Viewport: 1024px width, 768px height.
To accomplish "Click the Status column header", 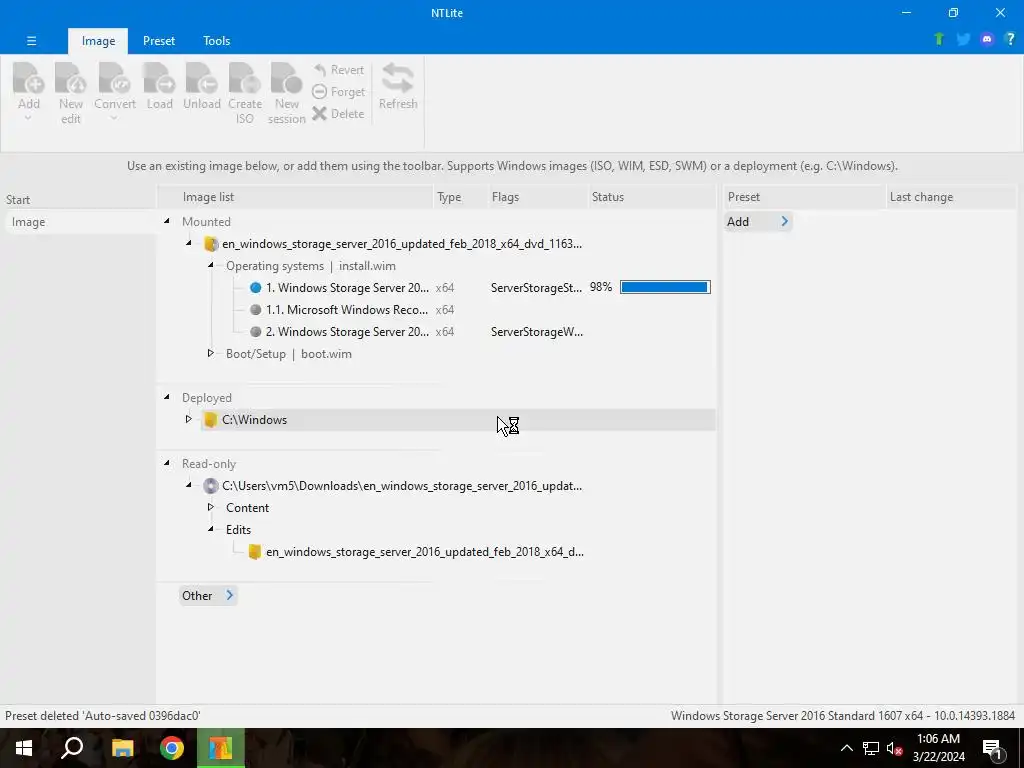I will pos(651,197).
